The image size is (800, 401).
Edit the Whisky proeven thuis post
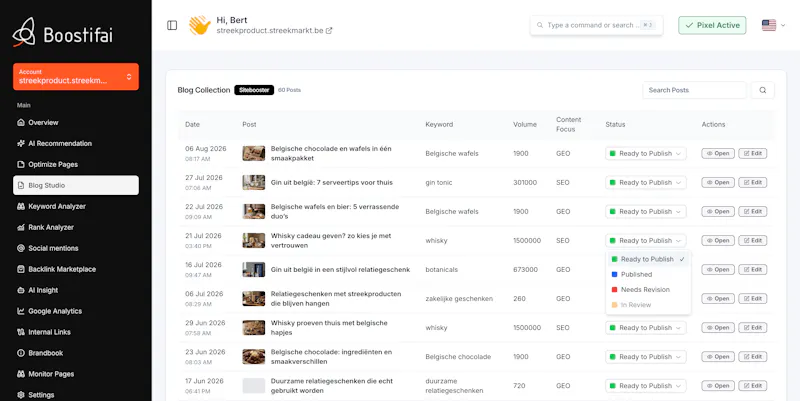click(x=753, y=328)
